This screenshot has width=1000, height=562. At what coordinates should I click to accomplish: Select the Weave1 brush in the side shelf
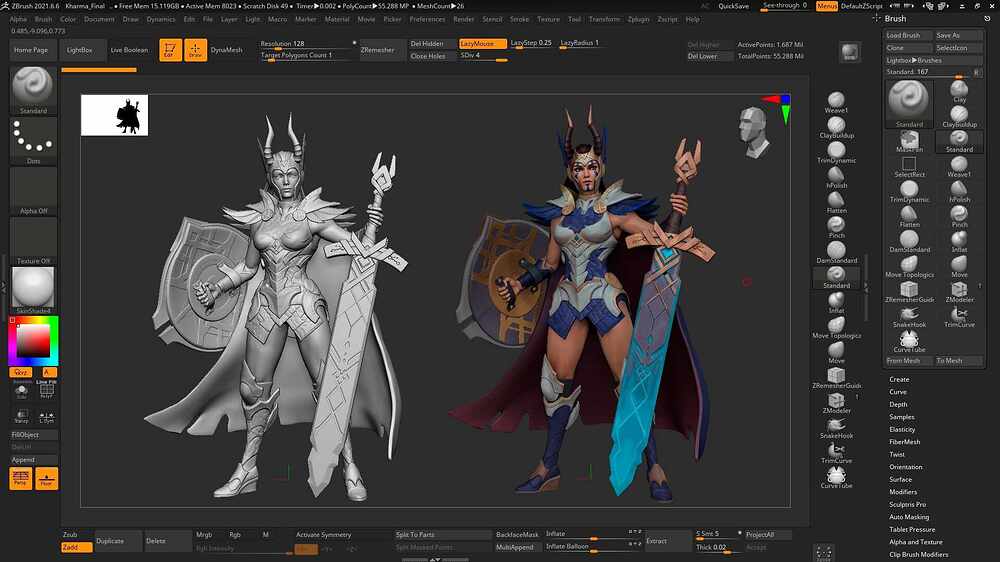click(x=836, y=103)
